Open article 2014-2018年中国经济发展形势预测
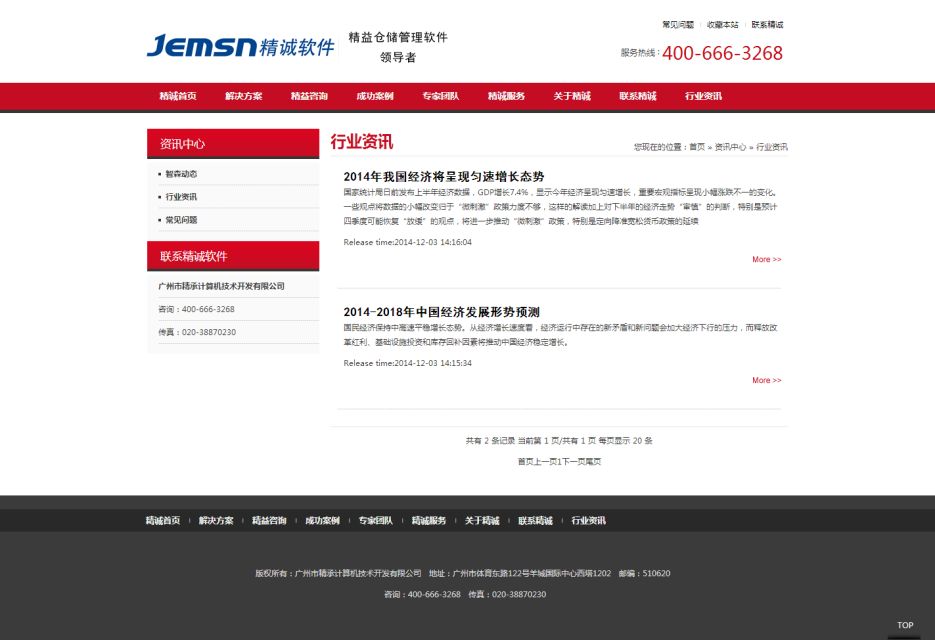 click(x=441, y=312)
